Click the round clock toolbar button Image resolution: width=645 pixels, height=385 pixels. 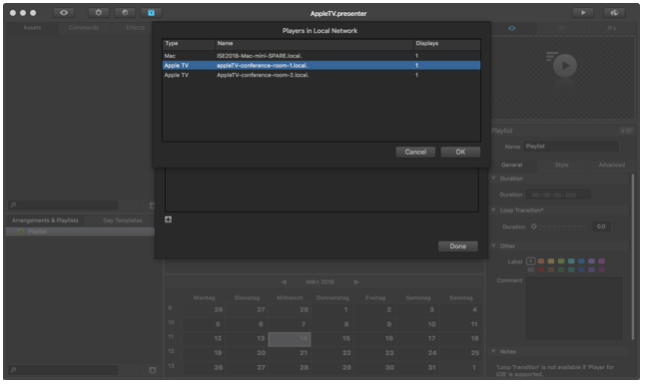pos(125,13)
